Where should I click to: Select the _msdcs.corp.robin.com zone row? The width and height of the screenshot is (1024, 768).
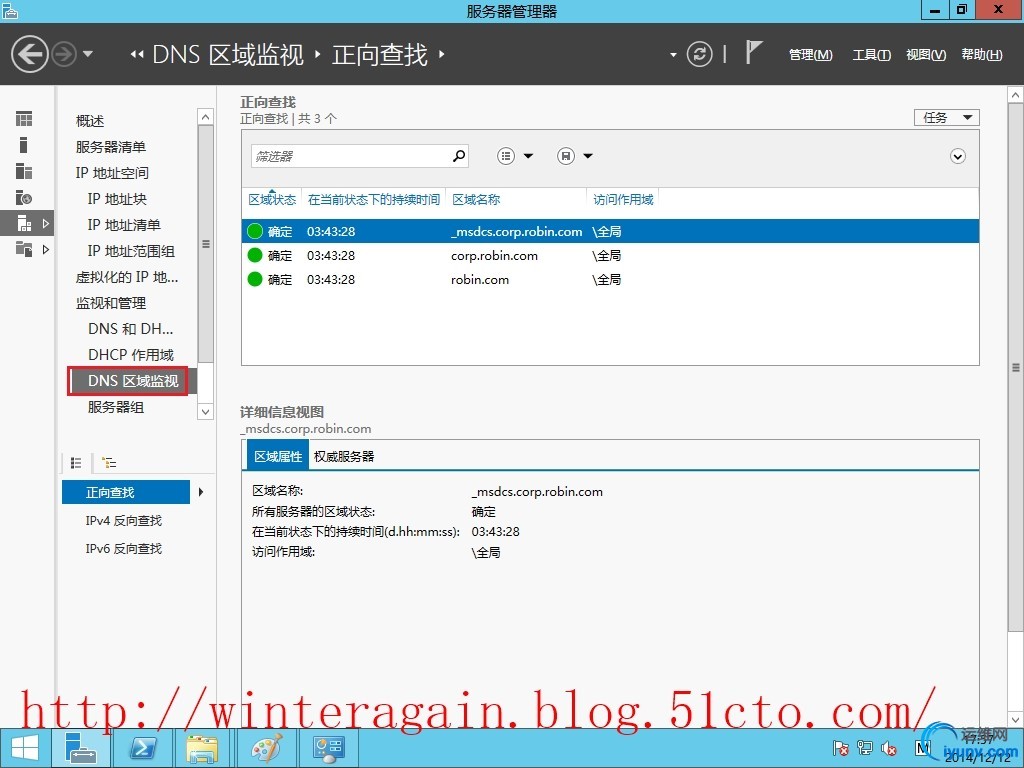(610, 231)
